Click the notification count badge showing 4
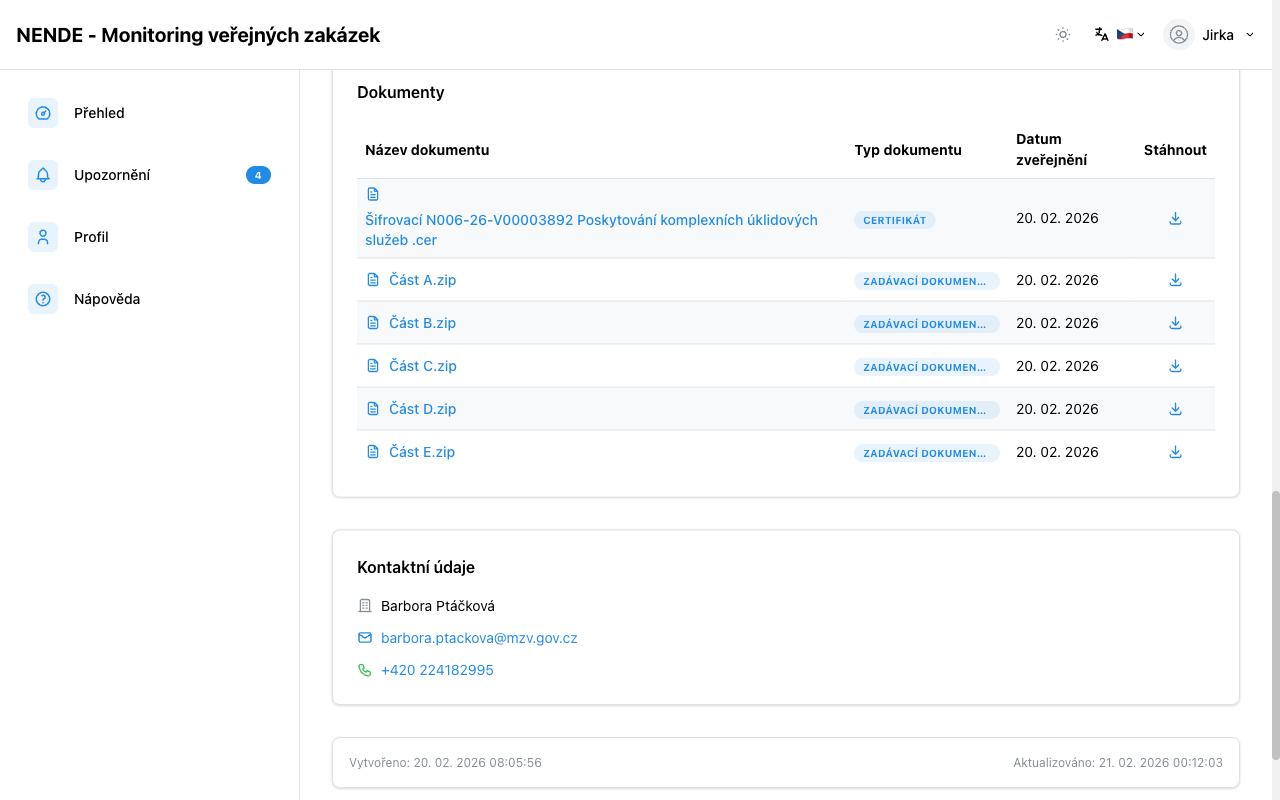Image resolution: width=1280 pixels, height=800 pixels. pos(258,175)
